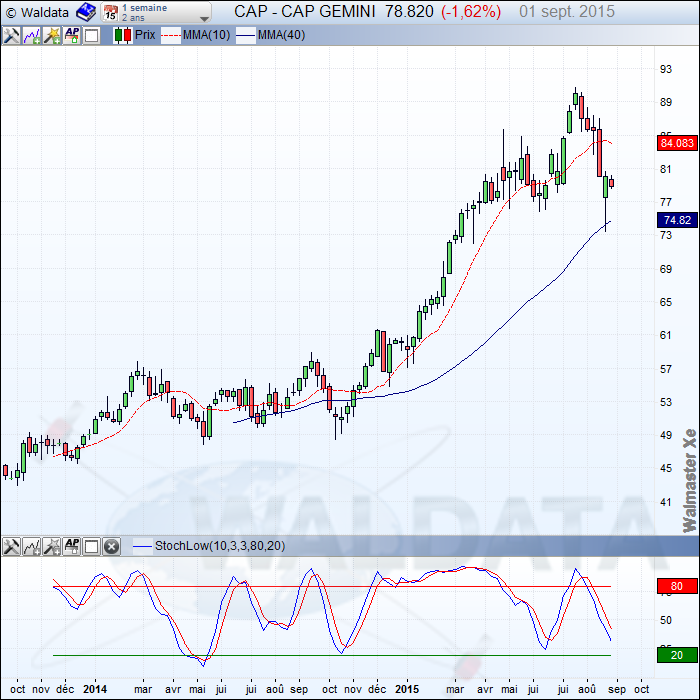Click the blue StochLow line swatch

[x=143, y=546]
